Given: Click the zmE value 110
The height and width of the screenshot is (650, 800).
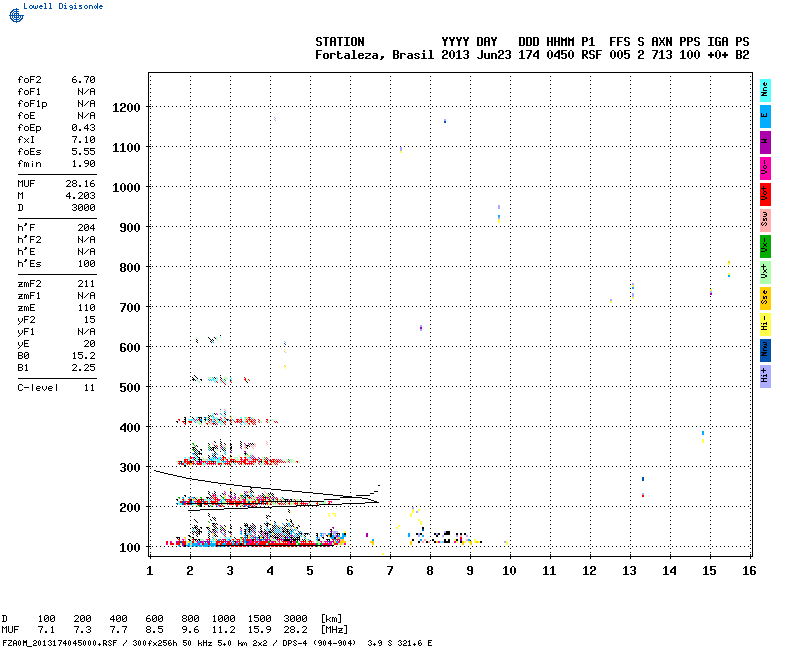Looking at the screenshot, I should (x=86, y=308).
